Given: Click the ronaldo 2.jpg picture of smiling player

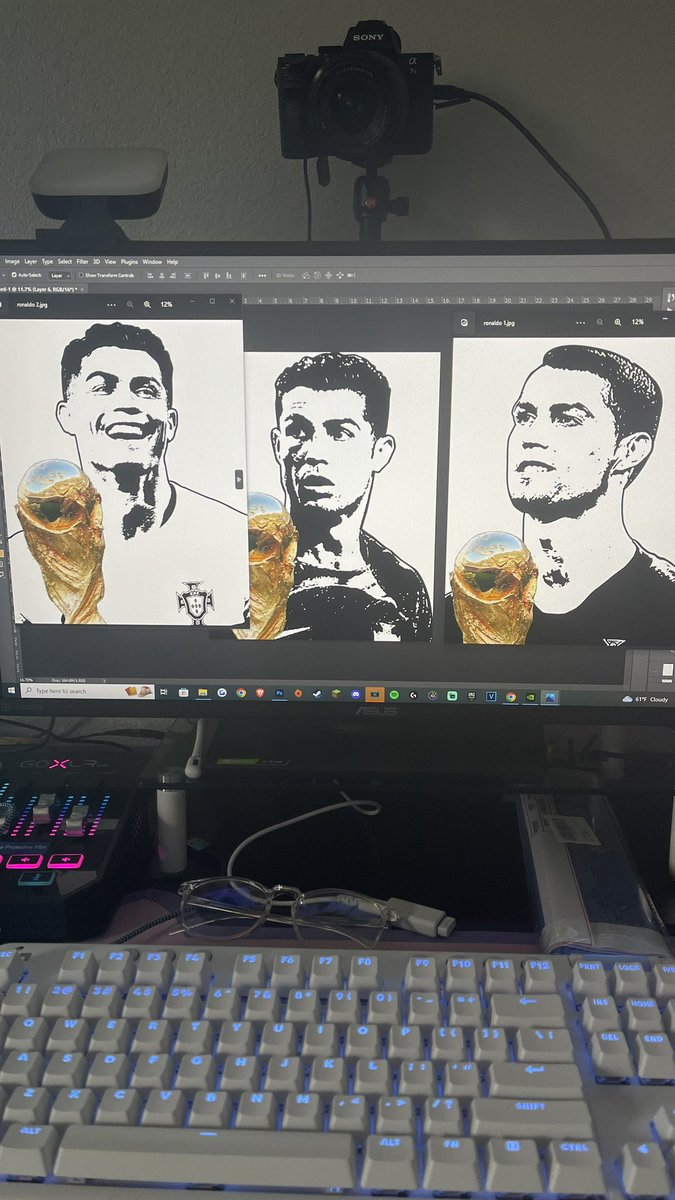Looking at the screenshot, I should (x=122, y=472).
